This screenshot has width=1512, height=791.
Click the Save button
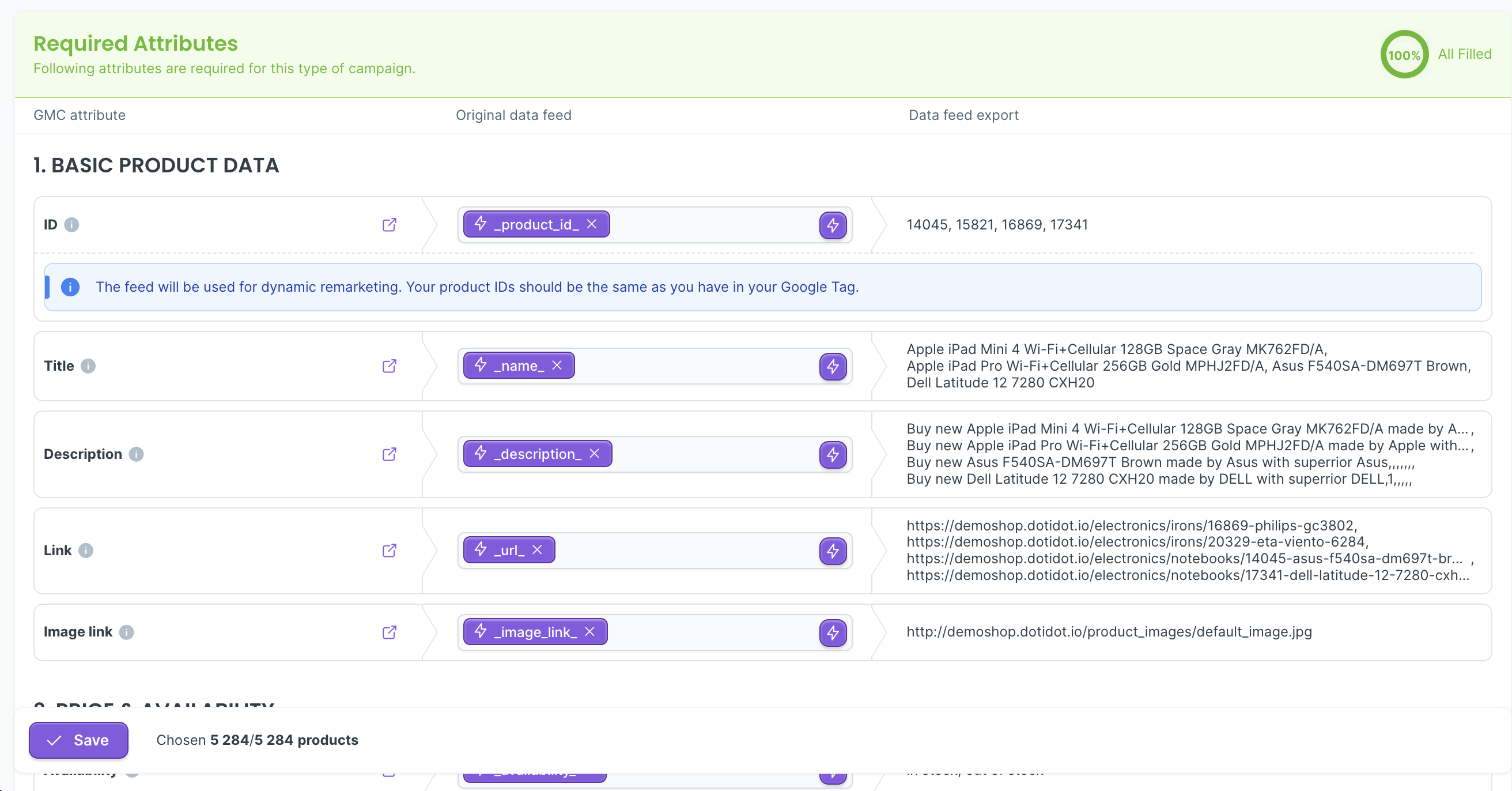pos(78,740)
